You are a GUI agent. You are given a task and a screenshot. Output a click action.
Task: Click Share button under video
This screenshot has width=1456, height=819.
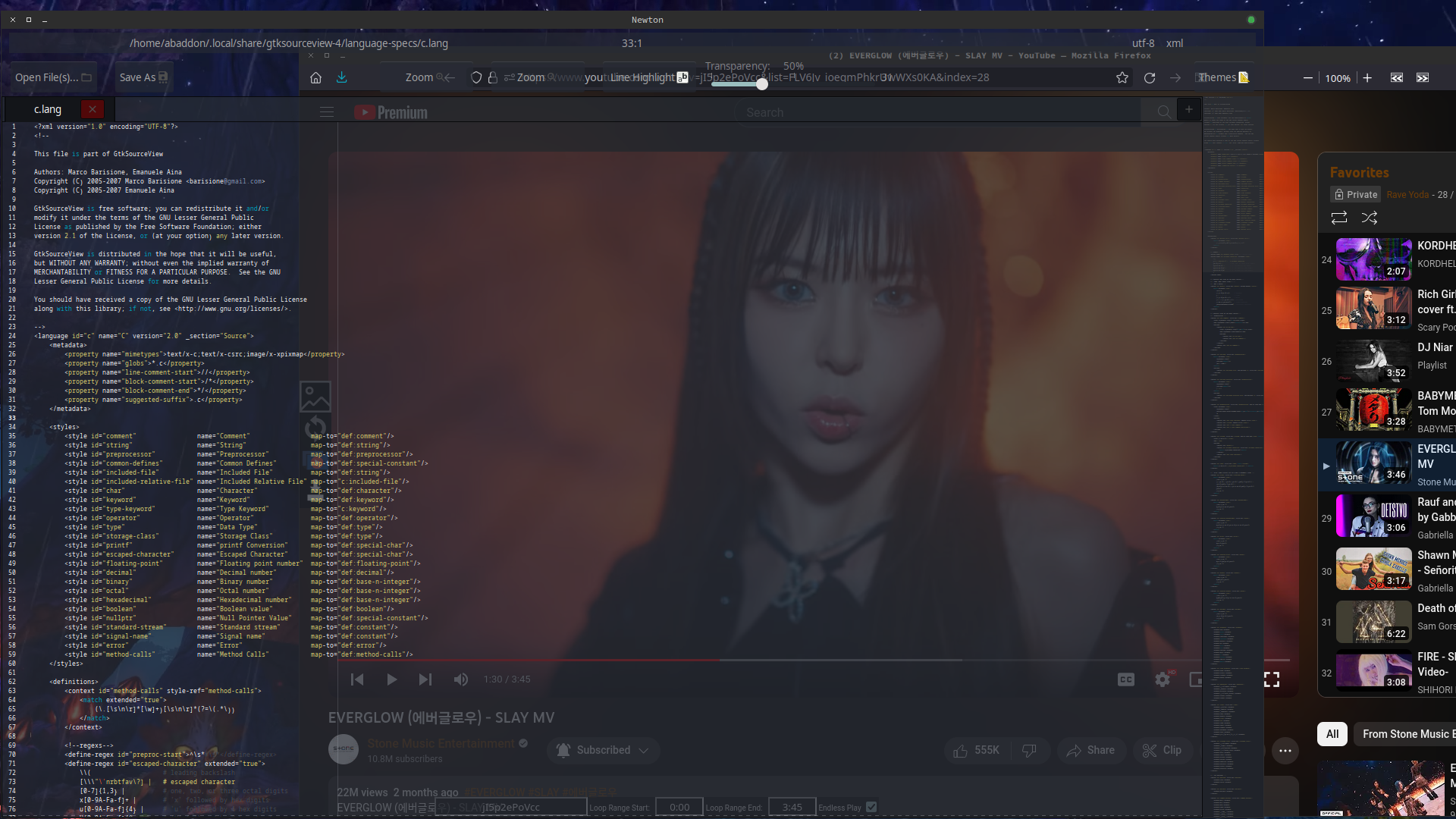pos(1090,750)
